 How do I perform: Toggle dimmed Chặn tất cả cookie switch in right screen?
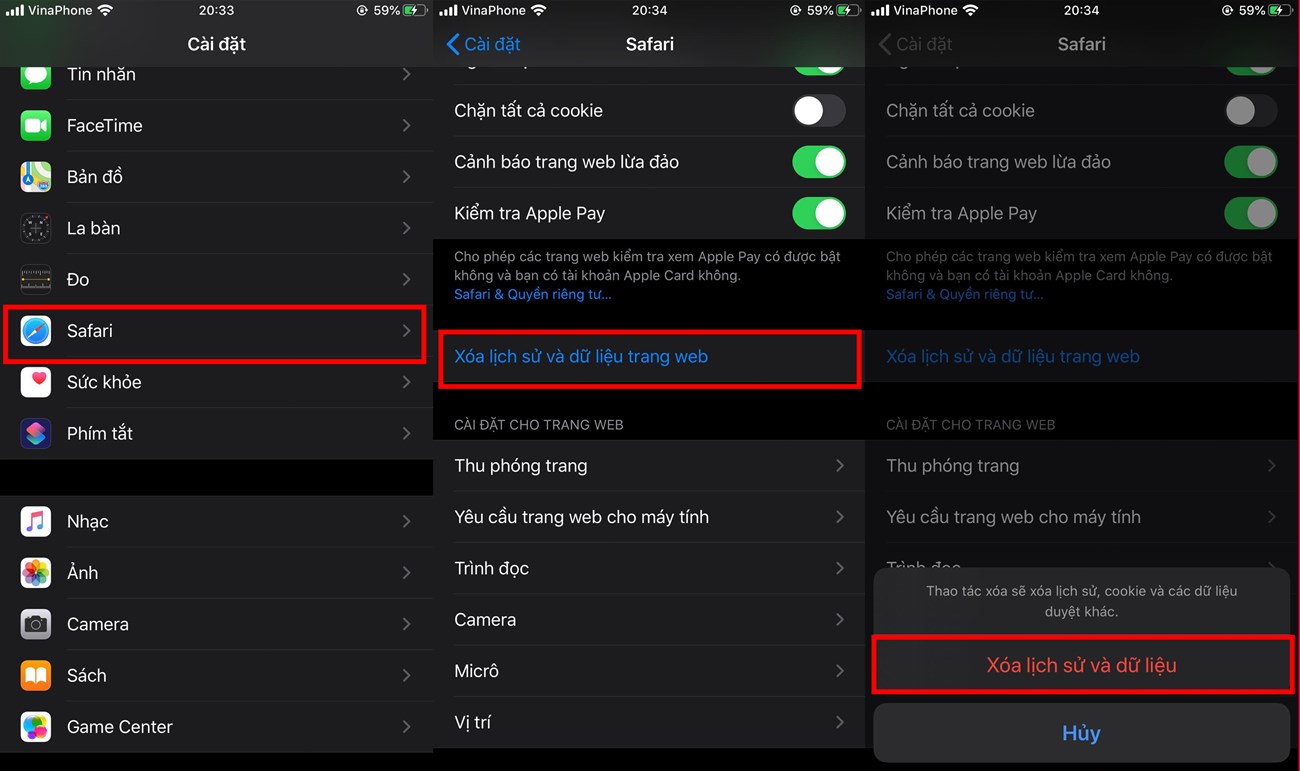tap(1251, 110)
